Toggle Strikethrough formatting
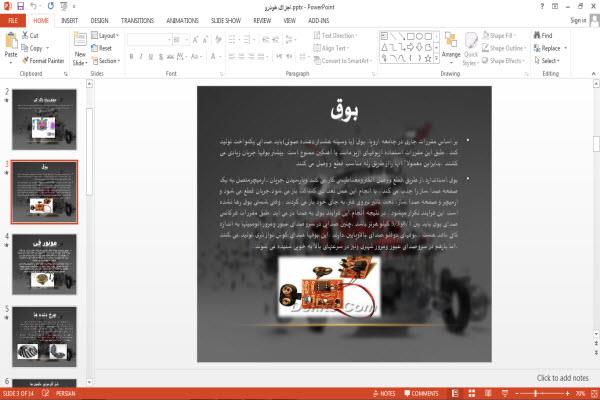Image resolution: width=600 pixels, height=400 pixels. (x=170, y=57)
